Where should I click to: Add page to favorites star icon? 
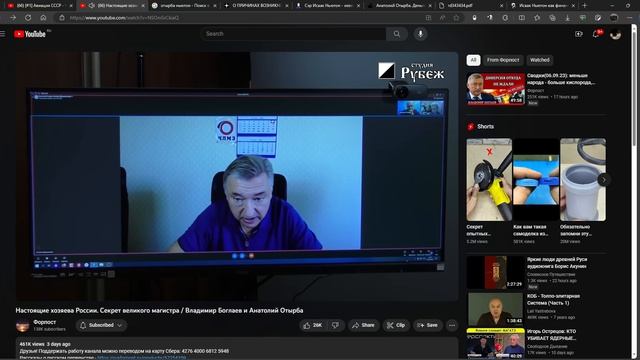click(x=456, y=18)
